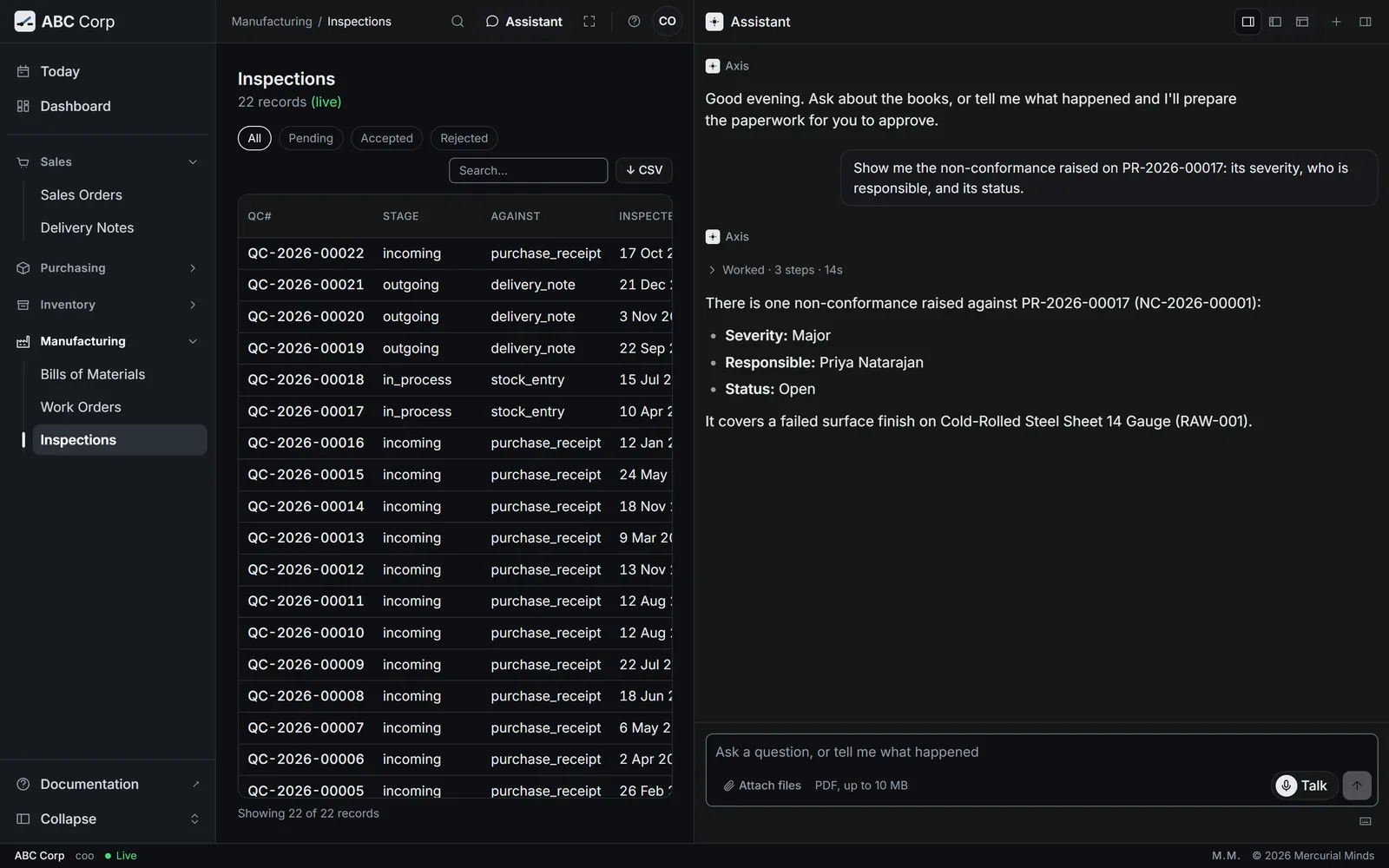The image size is (1389, 868).
Task: Select the Rejected filter pill
Action: [x=464, y=138]
